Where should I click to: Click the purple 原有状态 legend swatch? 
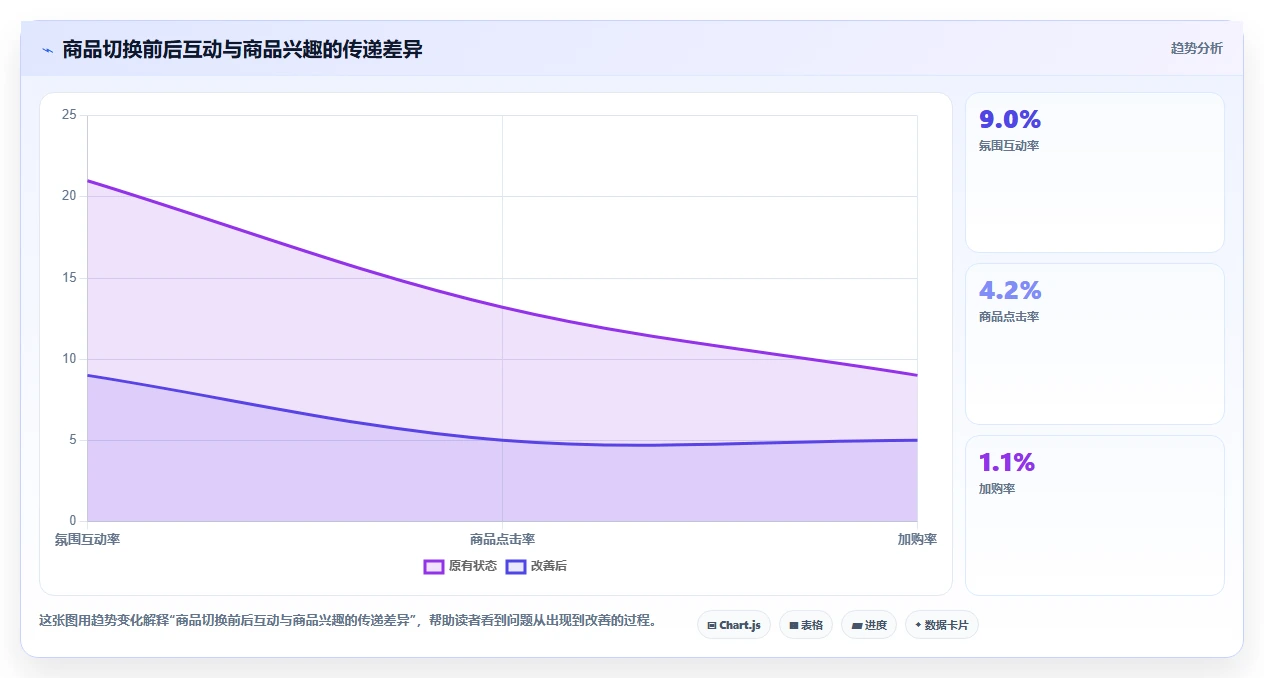click(x=434, y=566)
